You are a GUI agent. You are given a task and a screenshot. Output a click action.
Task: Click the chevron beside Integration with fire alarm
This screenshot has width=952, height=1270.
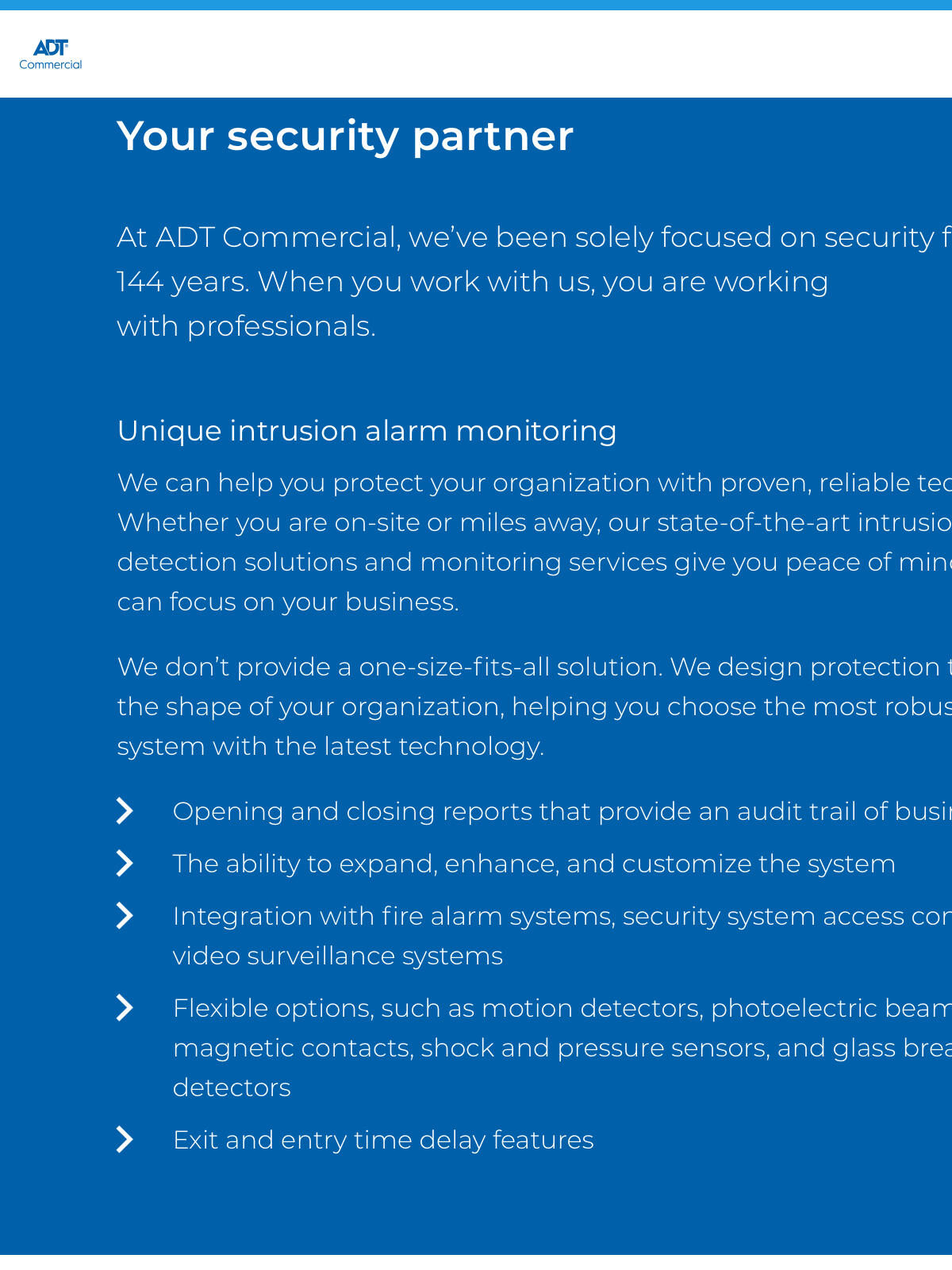(125, 916)
